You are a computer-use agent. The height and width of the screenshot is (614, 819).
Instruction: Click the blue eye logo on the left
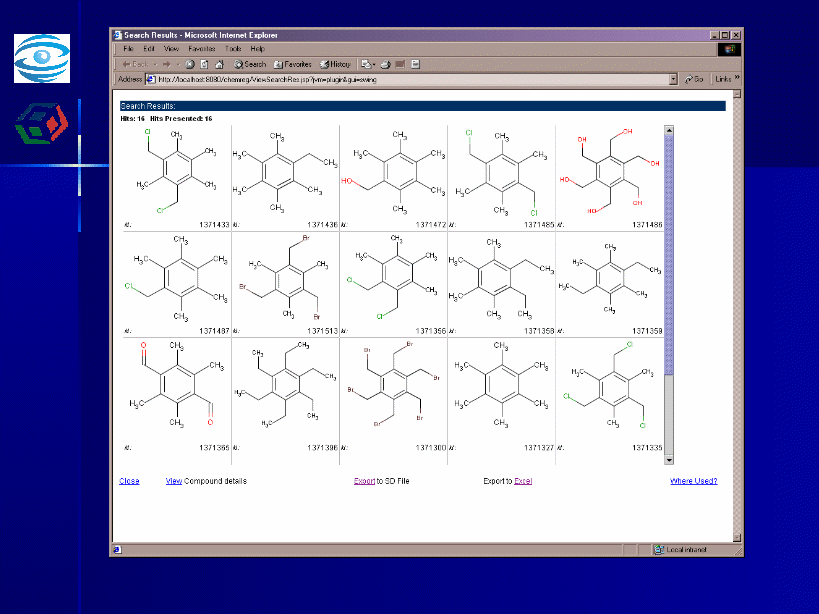click(42, 58)
